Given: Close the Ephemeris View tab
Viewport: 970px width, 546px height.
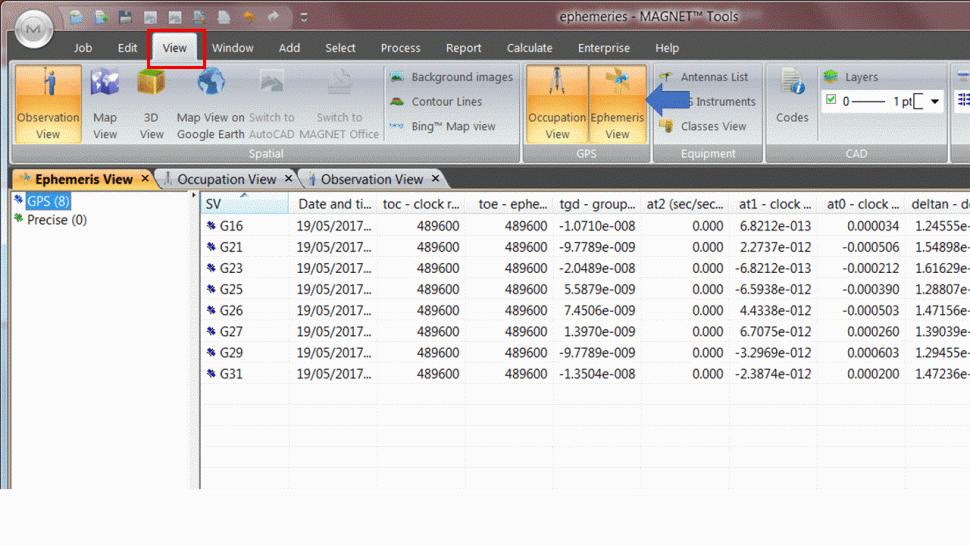Looking at the screenshot, I should coord(145,178).
